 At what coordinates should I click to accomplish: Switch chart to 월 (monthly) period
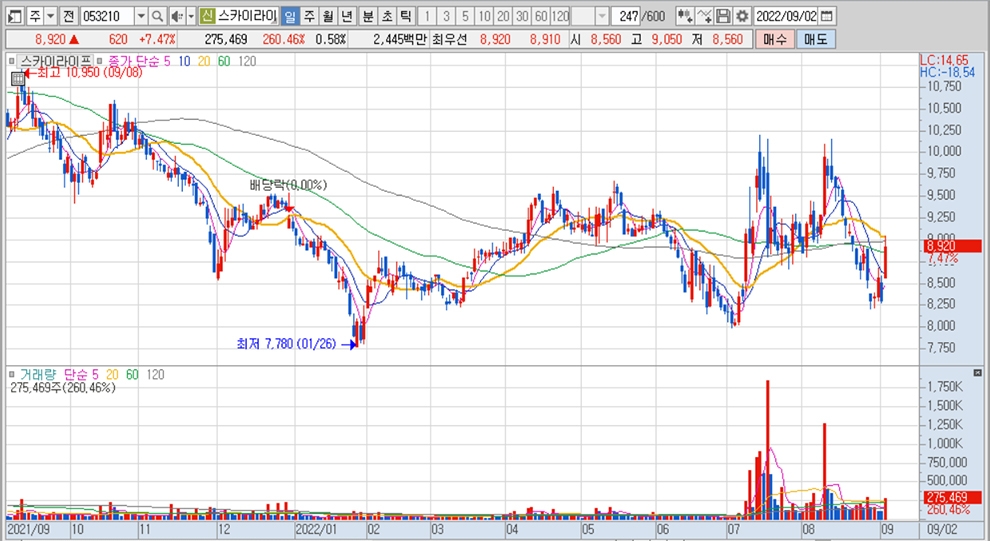click(327, 16)
